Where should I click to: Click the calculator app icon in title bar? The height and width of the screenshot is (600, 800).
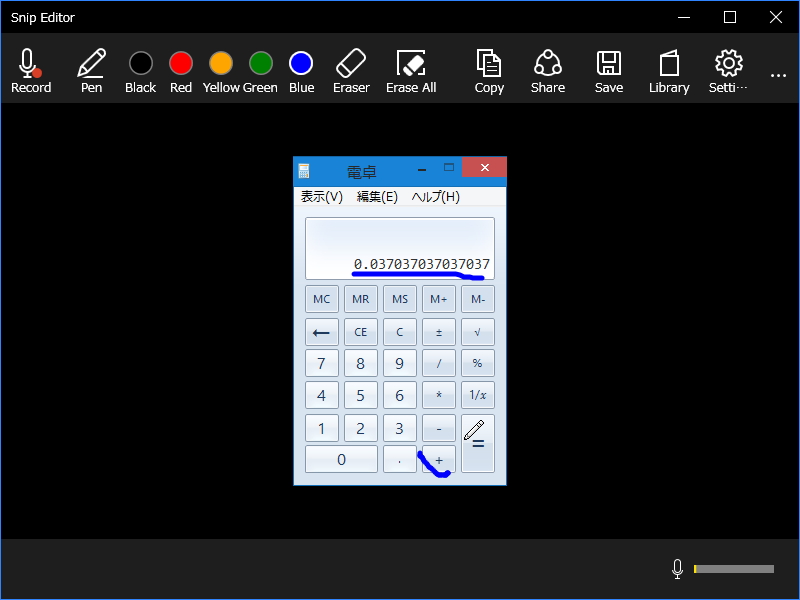click(304, 171)
